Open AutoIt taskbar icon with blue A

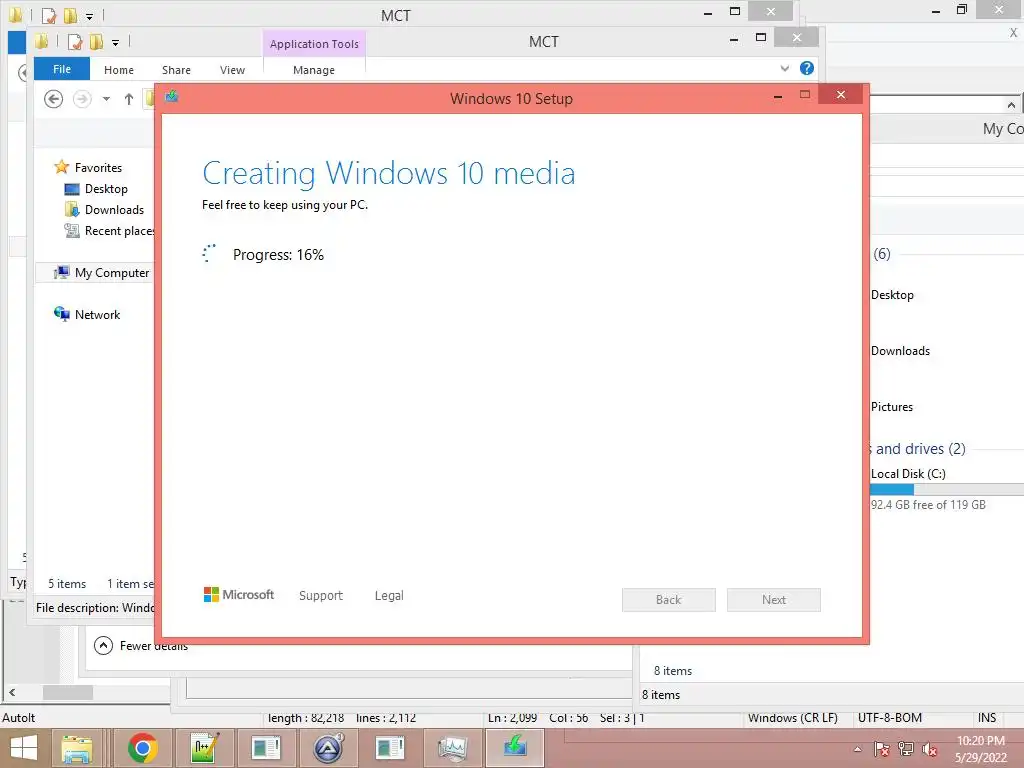pyautogui.click(x=328, y=748)
